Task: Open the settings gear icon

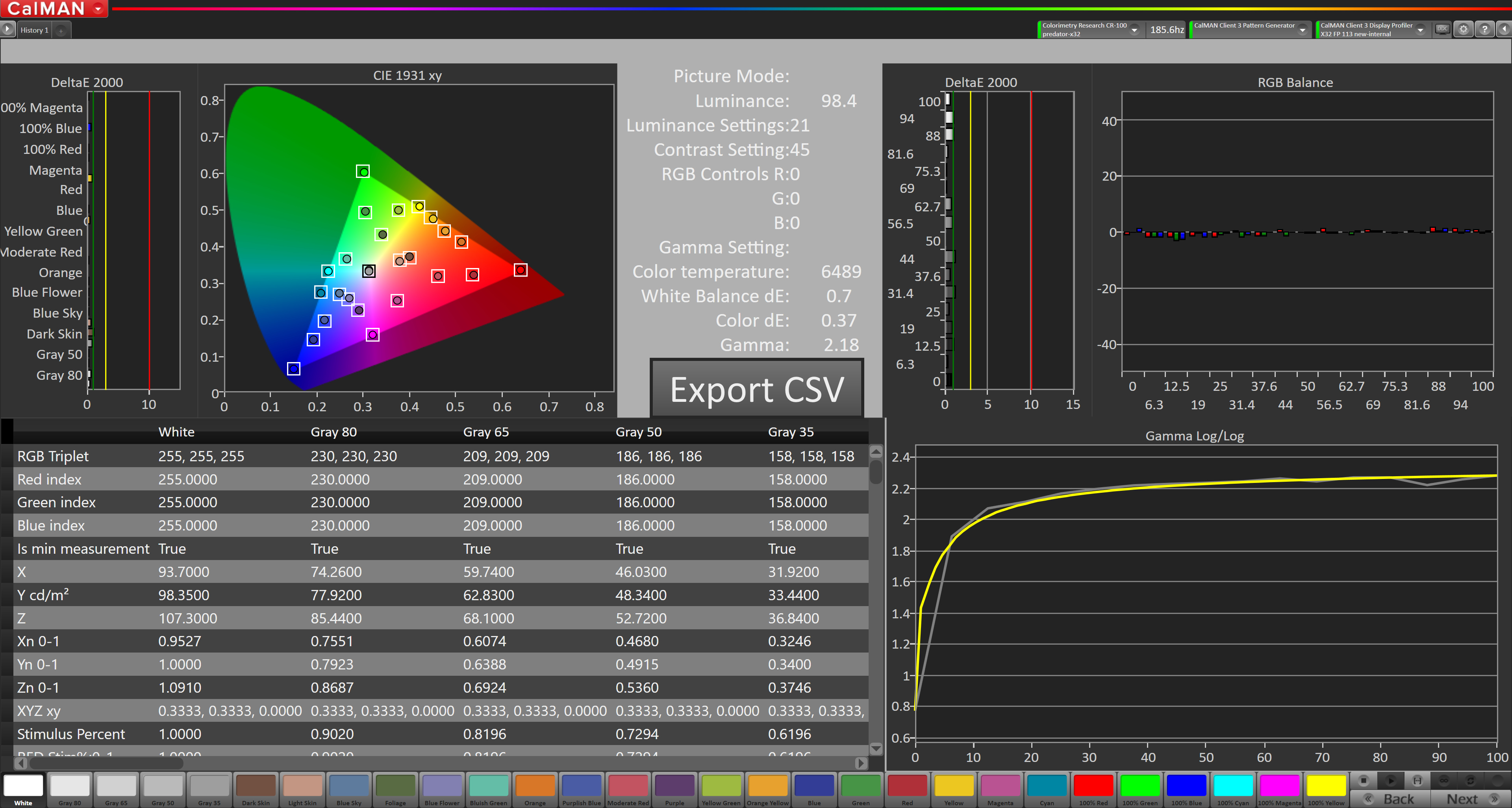Action: point(1464,29)
